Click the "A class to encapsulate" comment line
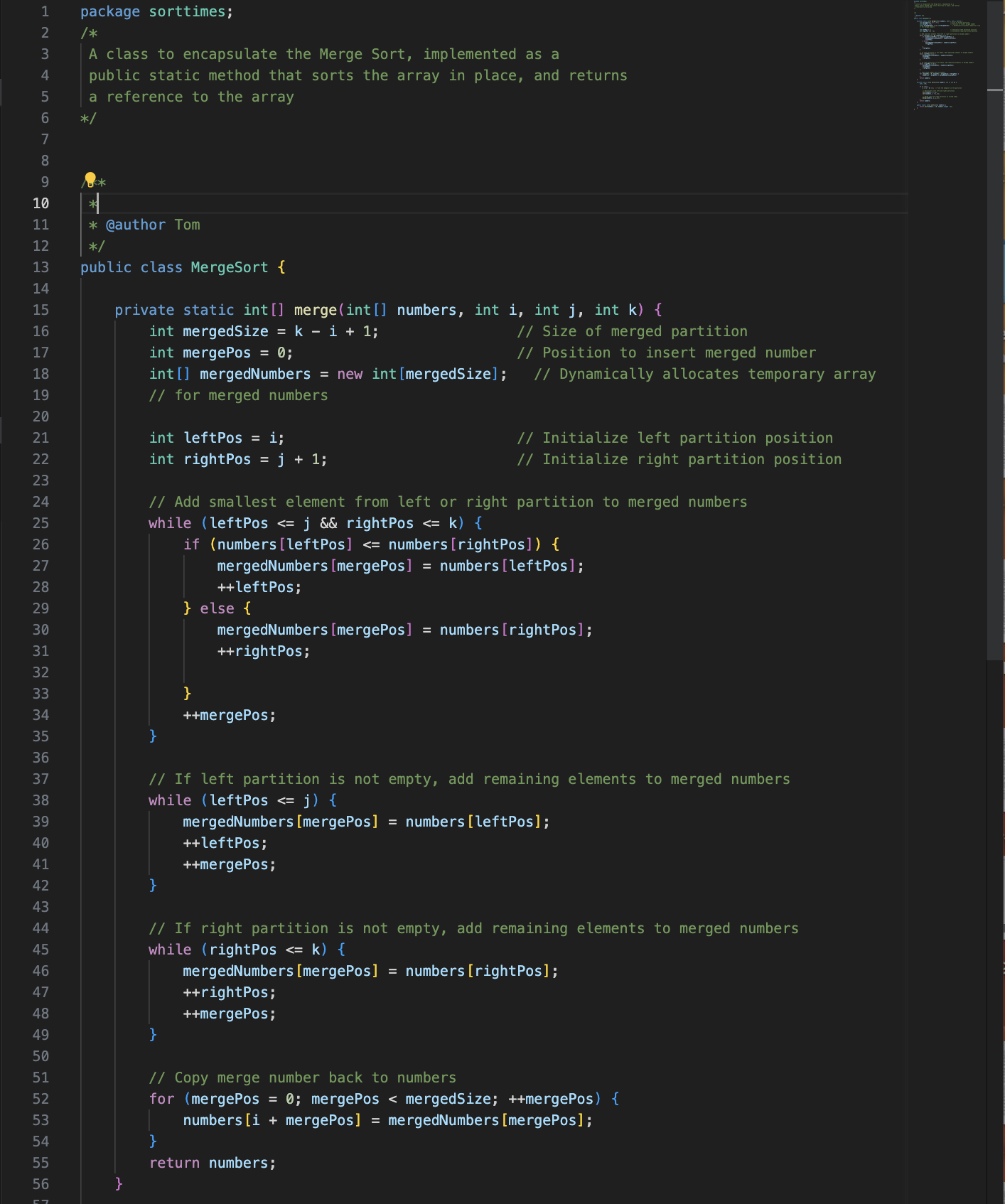 [x=324, y=54]
